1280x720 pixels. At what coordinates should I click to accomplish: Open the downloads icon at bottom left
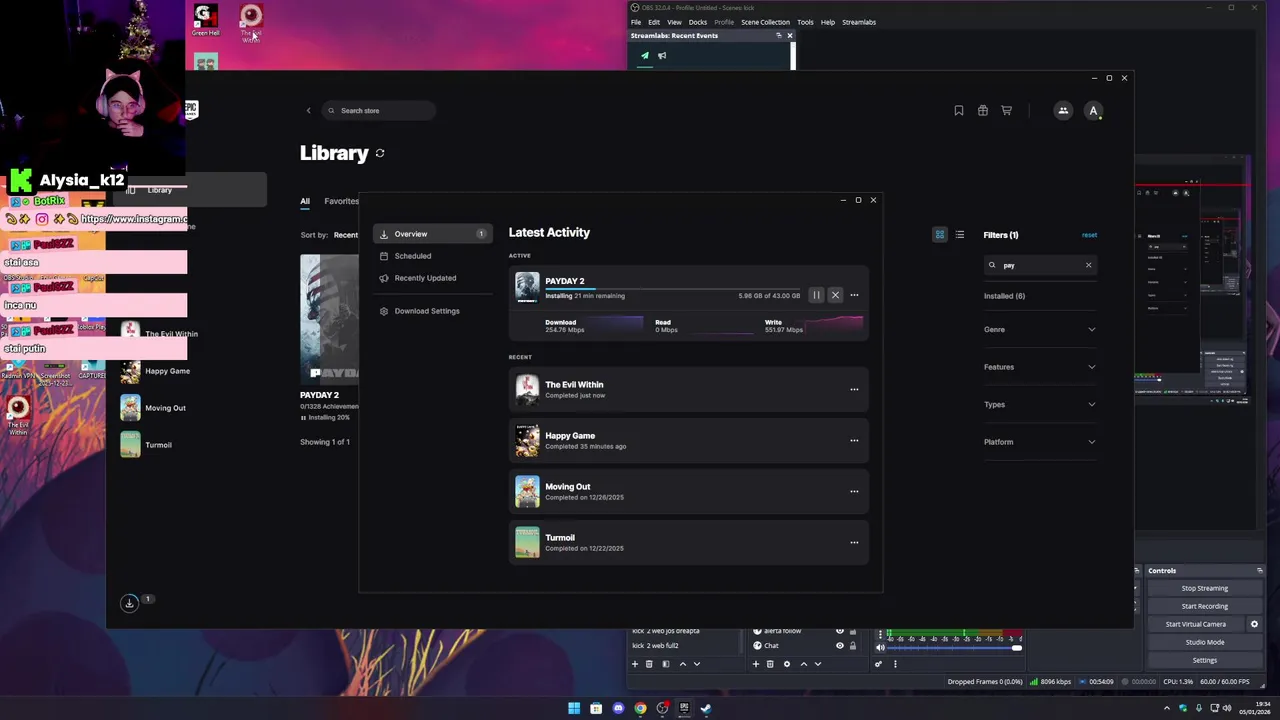(129, 603)
